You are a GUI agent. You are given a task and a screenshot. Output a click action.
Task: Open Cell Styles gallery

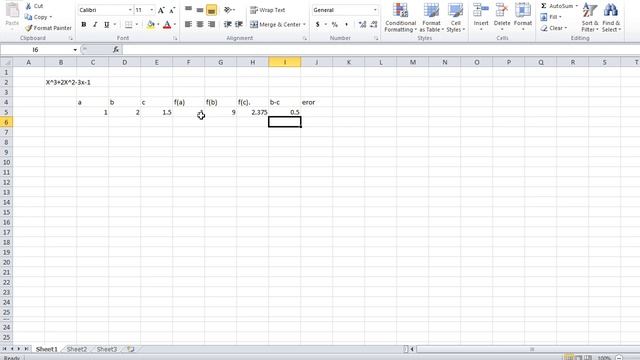click(455, 18)
